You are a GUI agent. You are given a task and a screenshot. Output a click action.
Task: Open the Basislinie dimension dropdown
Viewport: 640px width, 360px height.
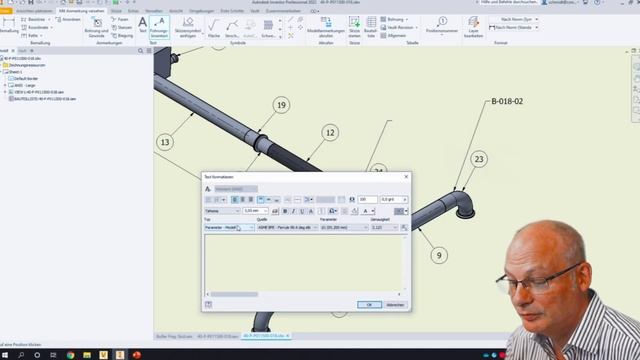[49, 19]
